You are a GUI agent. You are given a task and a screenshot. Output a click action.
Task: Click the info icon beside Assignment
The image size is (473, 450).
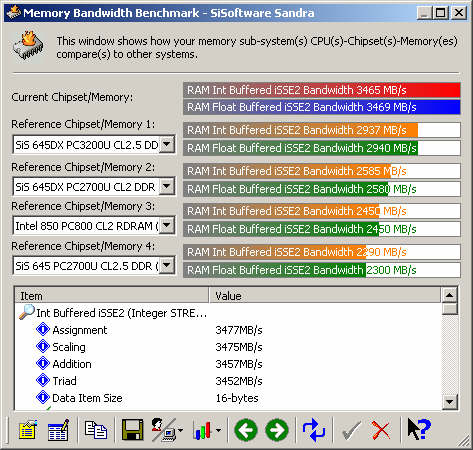click(43, 329)
